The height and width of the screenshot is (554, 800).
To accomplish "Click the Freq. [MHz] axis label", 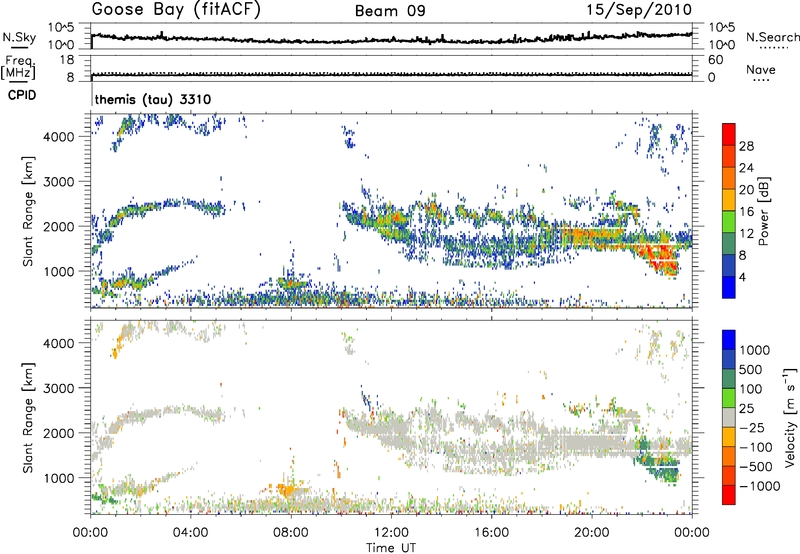I will [18, 67].
